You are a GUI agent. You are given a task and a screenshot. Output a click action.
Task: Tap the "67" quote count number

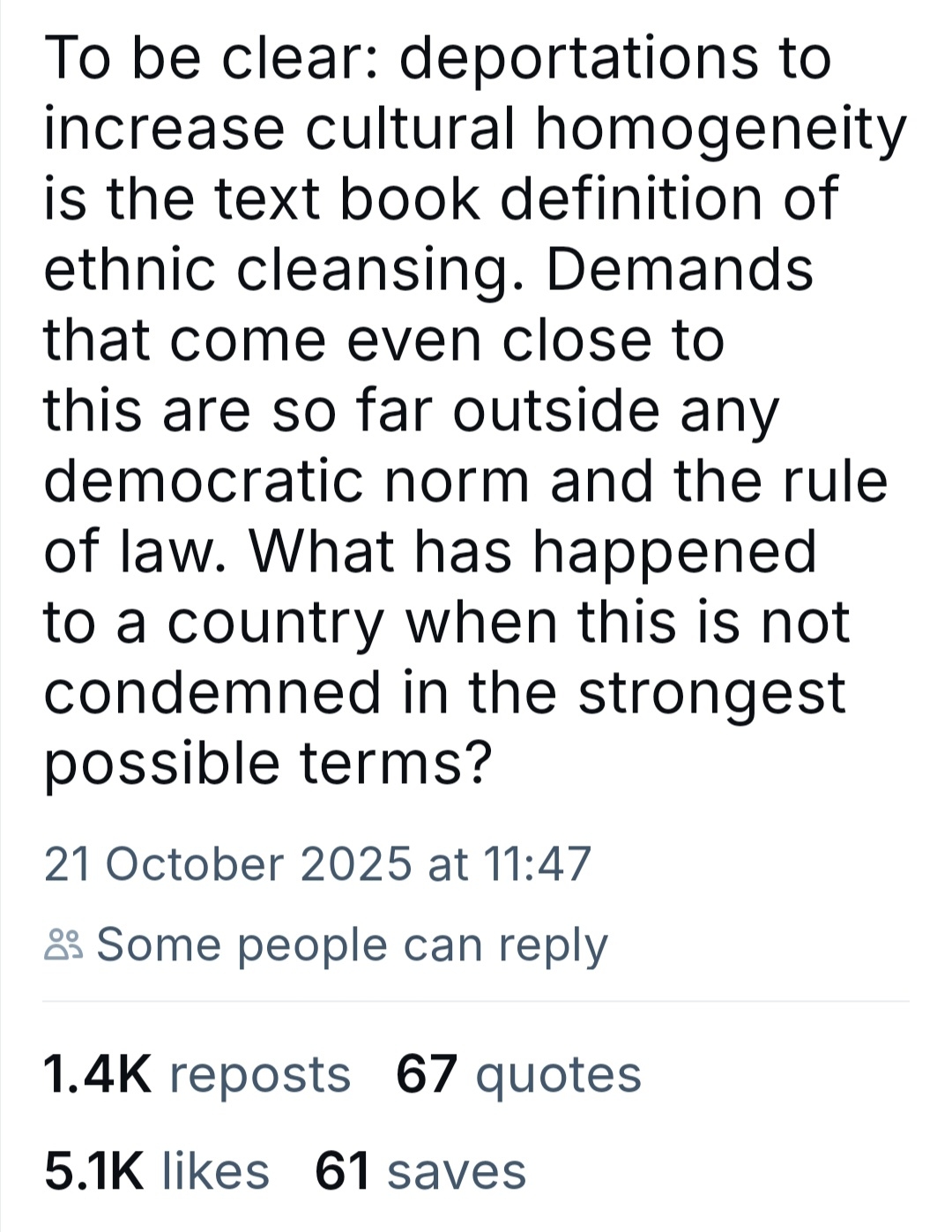(x=428, y=1074)
